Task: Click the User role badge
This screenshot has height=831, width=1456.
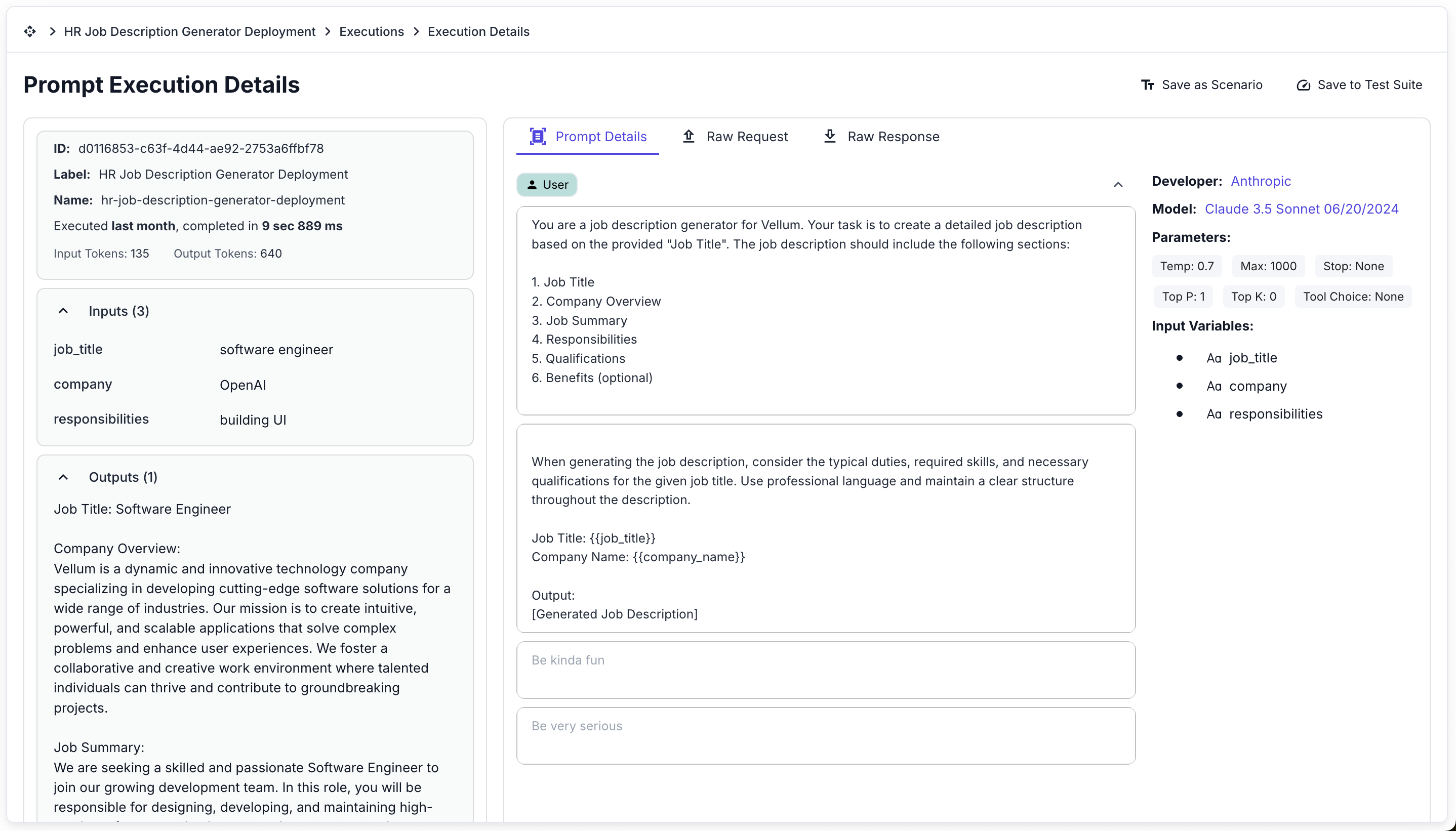Action: pyautogui.click(x=547, y=185)
